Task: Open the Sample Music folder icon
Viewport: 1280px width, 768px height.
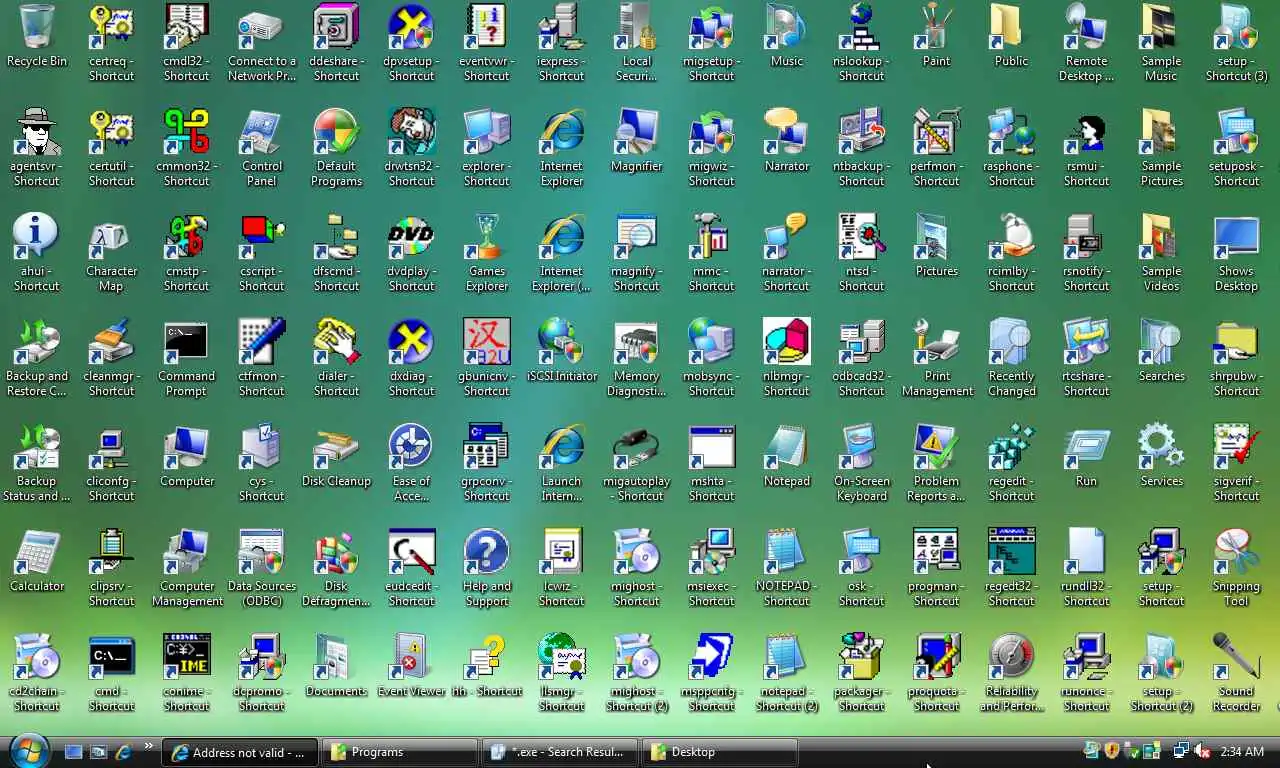Action: [x=1162, y=27]
